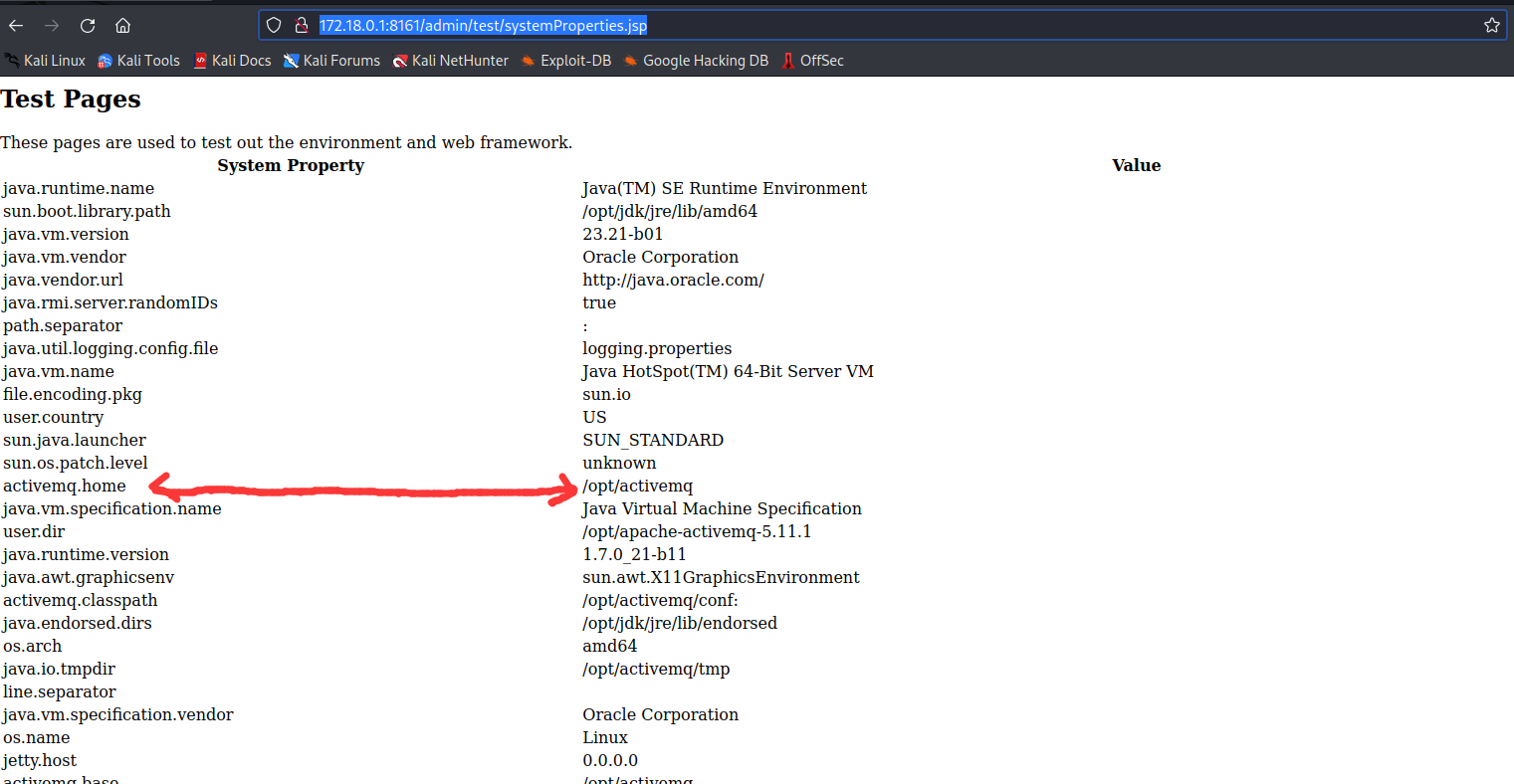Click the java.vm.name property
Screen dimensions: 1514x784
59,371
